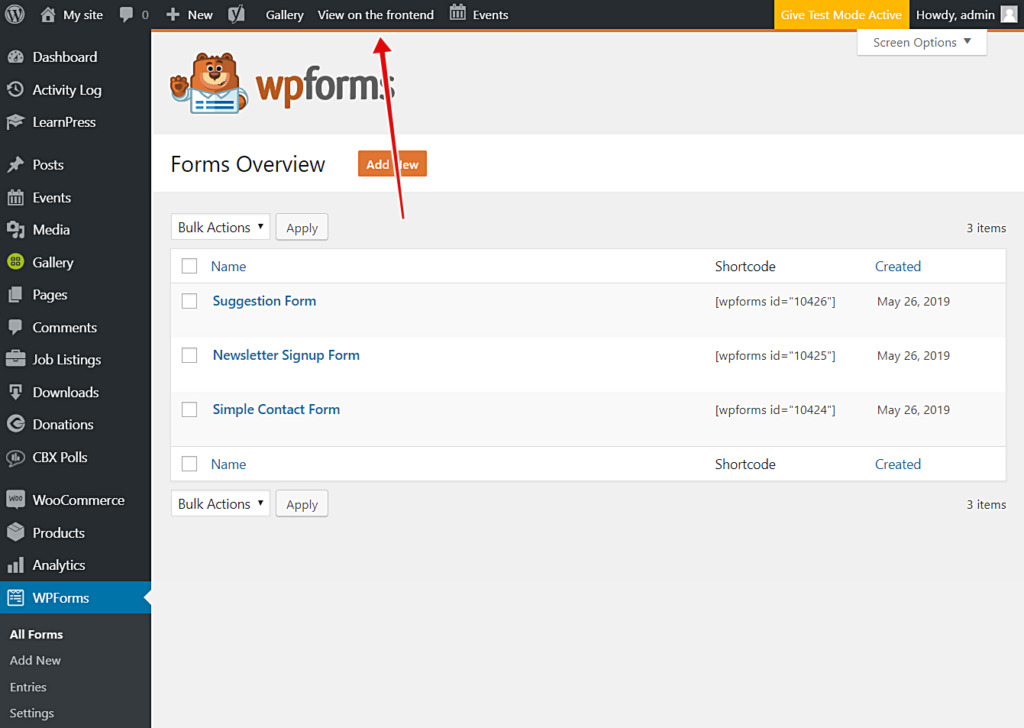Screen dimensions: 1024x728
Task: Open the top Bulk Actions dropdown
Action: (x=220, y=227)
